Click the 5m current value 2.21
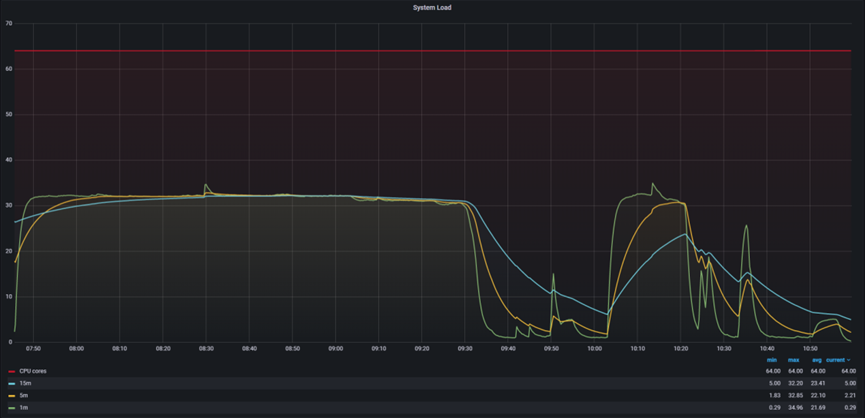 tap(850, 395)
